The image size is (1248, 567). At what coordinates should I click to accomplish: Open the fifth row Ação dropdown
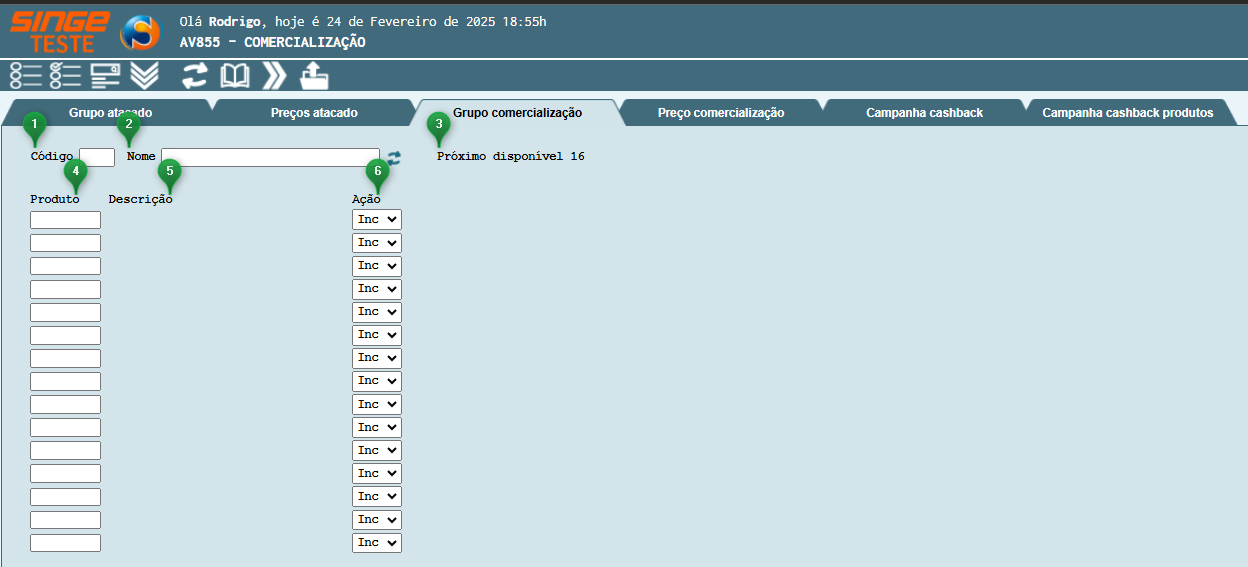pos(376,312)
